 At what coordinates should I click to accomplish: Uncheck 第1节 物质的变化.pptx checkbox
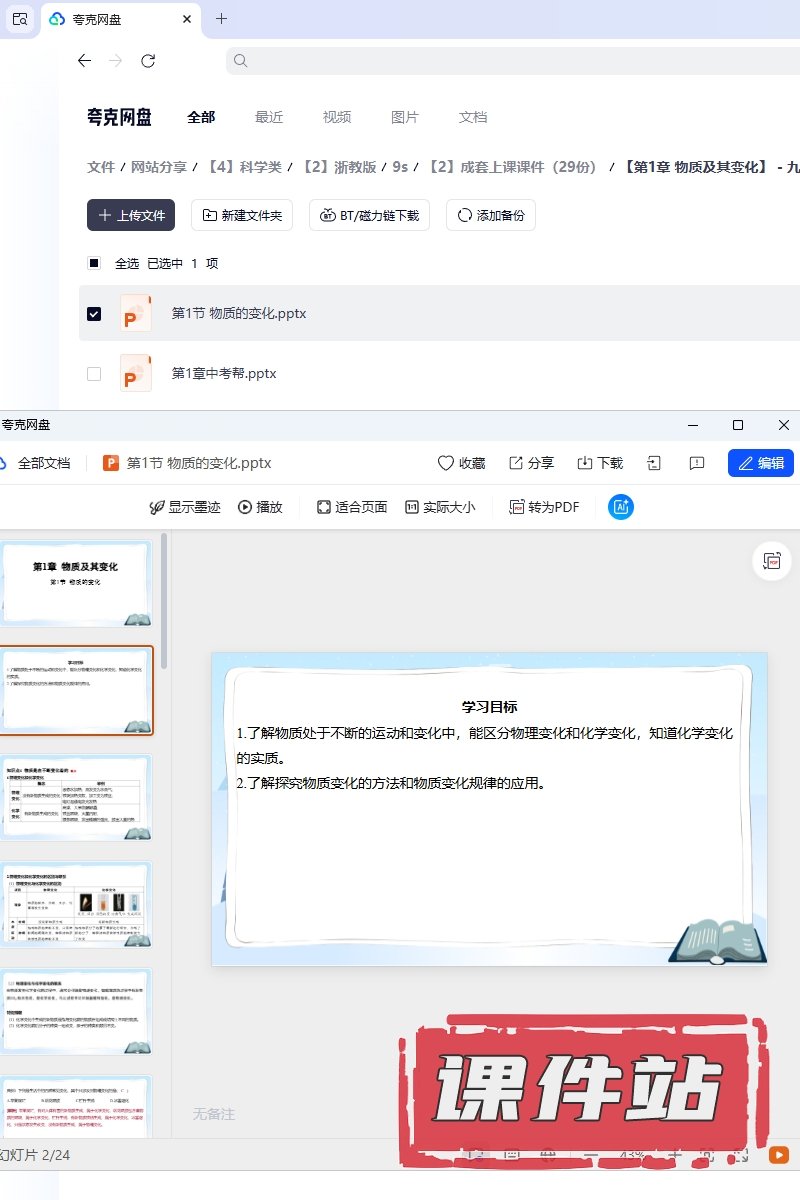click(x=94, y=313)
